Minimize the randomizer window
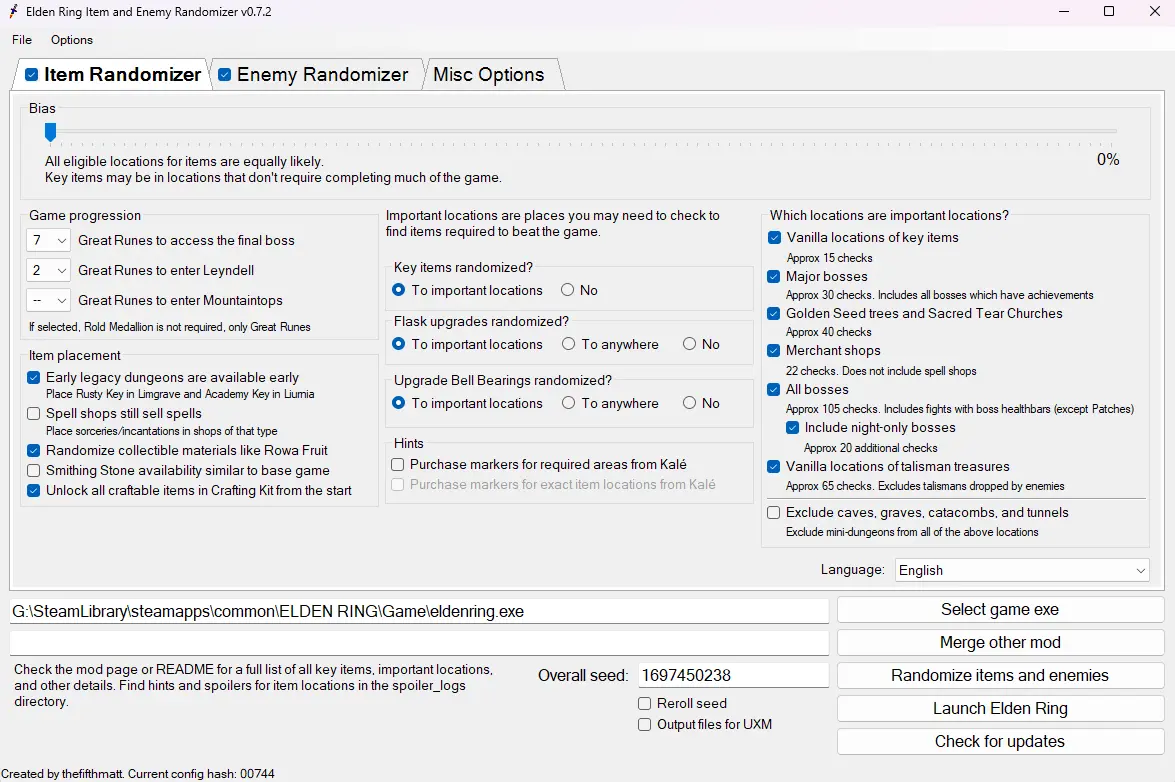Screen dimensions: 1175x782 (1064, 11)
